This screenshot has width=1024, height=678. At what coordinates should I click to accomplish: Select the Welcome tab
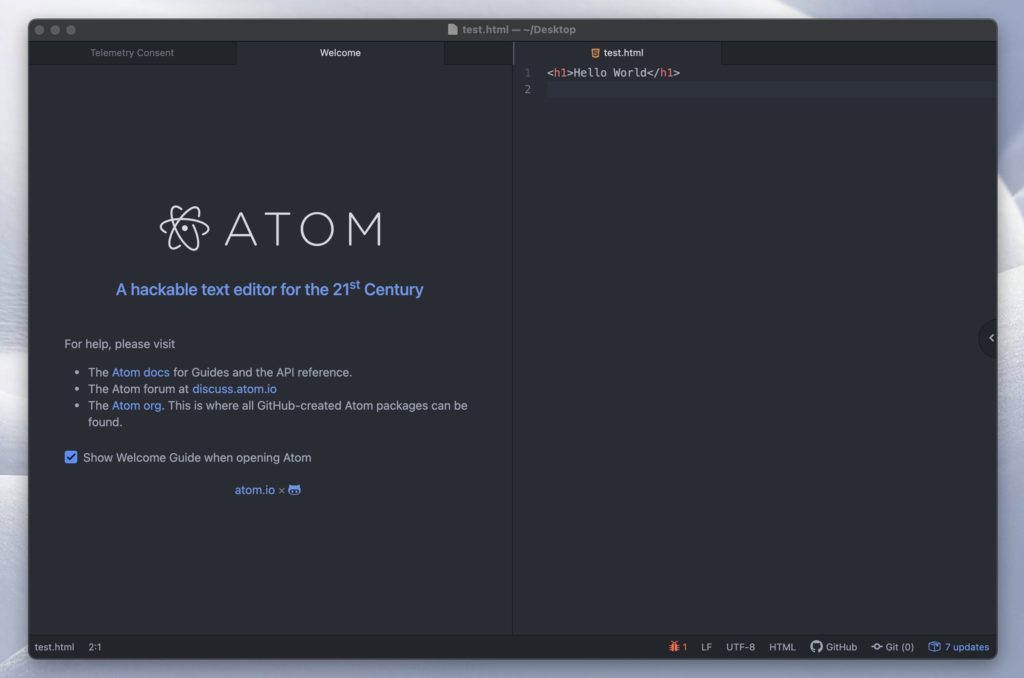pos(340,53)
